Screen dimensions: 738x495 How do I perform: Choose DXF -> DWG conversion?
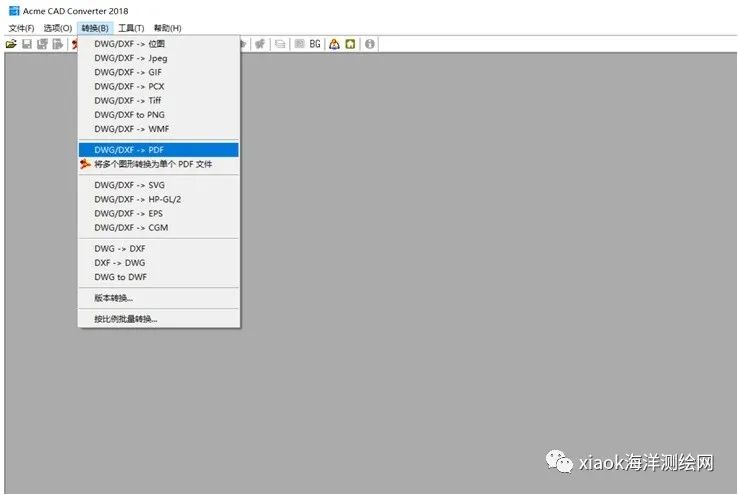click(x=159, y=263)
